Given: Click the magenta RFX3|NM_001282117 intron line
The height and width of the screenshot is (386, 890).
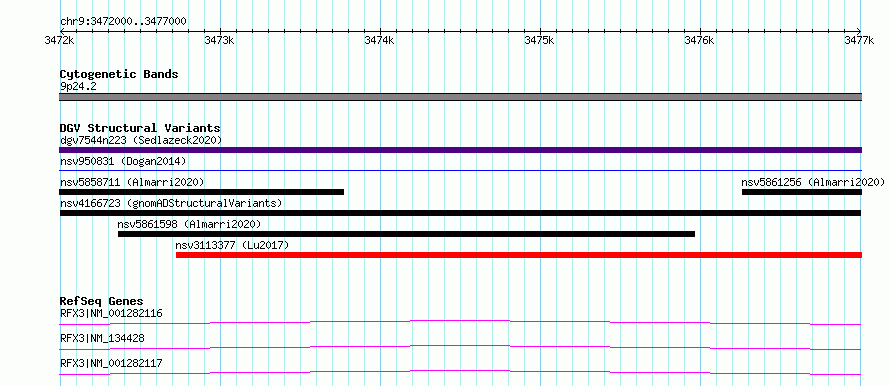Looking at the screenshot, I should click(460, 372).
